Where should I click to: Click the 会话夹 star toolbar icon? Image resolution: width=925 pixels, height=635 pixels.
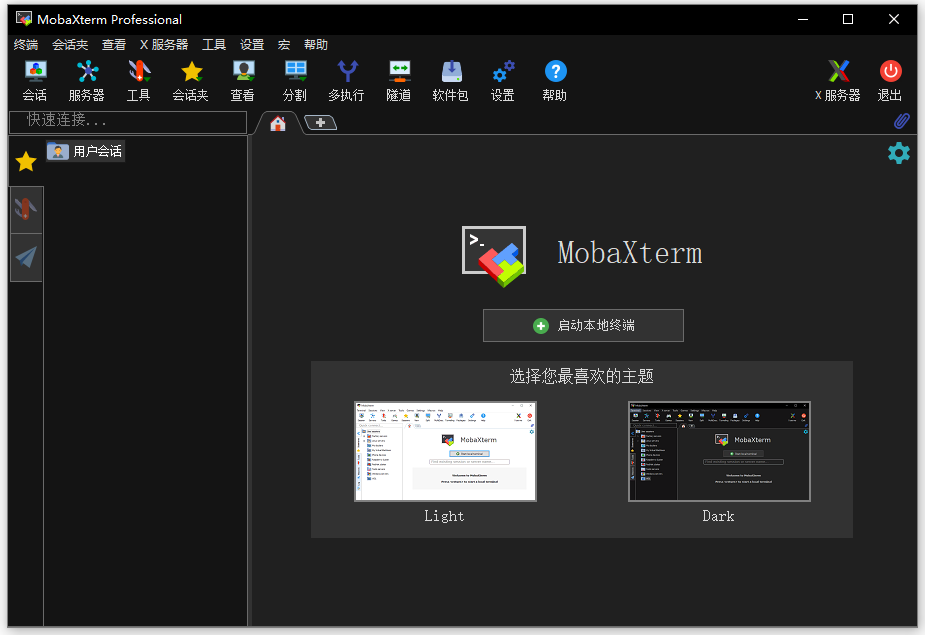[191, 81]
